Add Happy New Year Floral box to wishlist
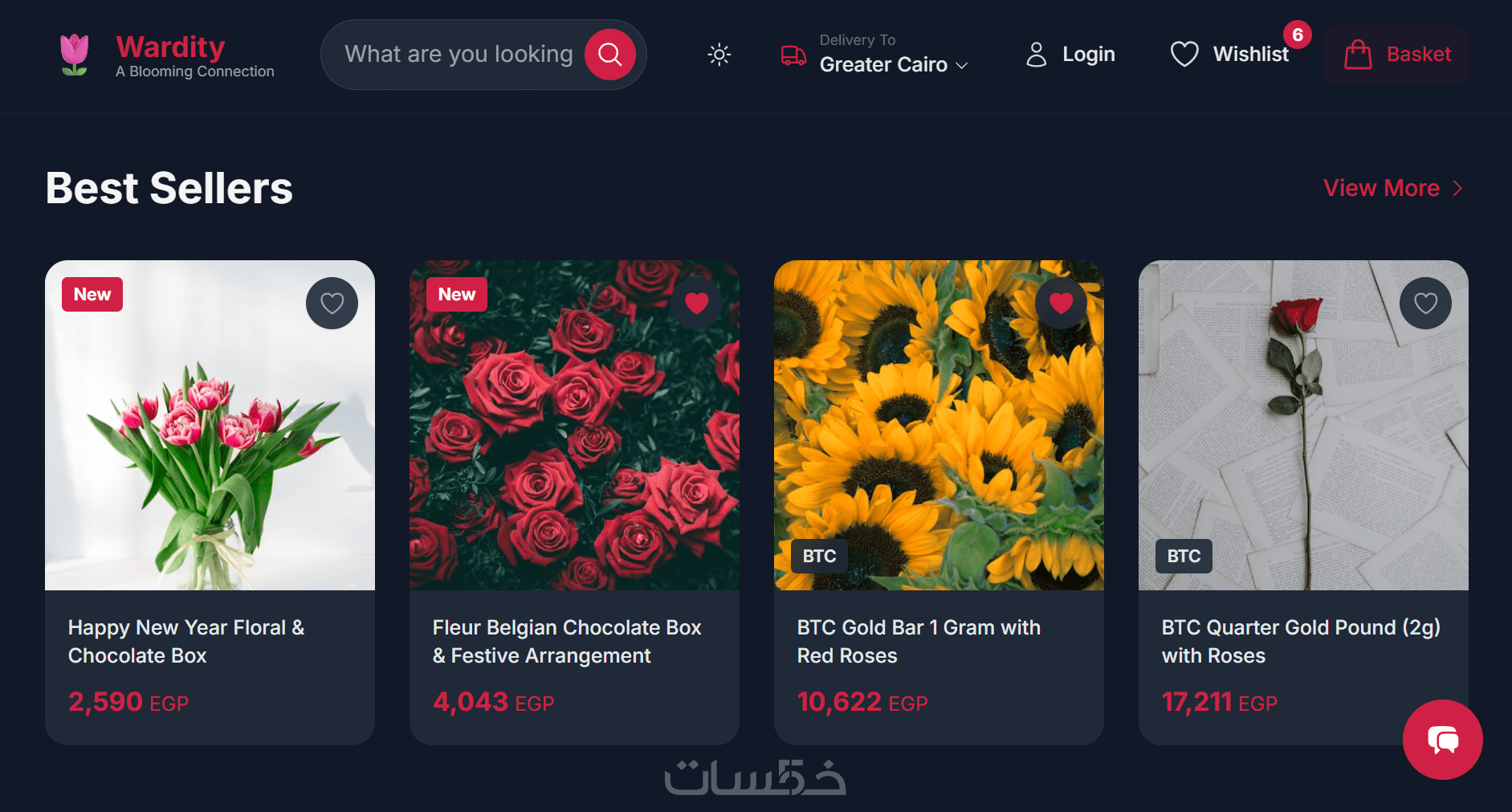Image resolution: width=1512 pixels, height=812 pixels. point(332,303)
